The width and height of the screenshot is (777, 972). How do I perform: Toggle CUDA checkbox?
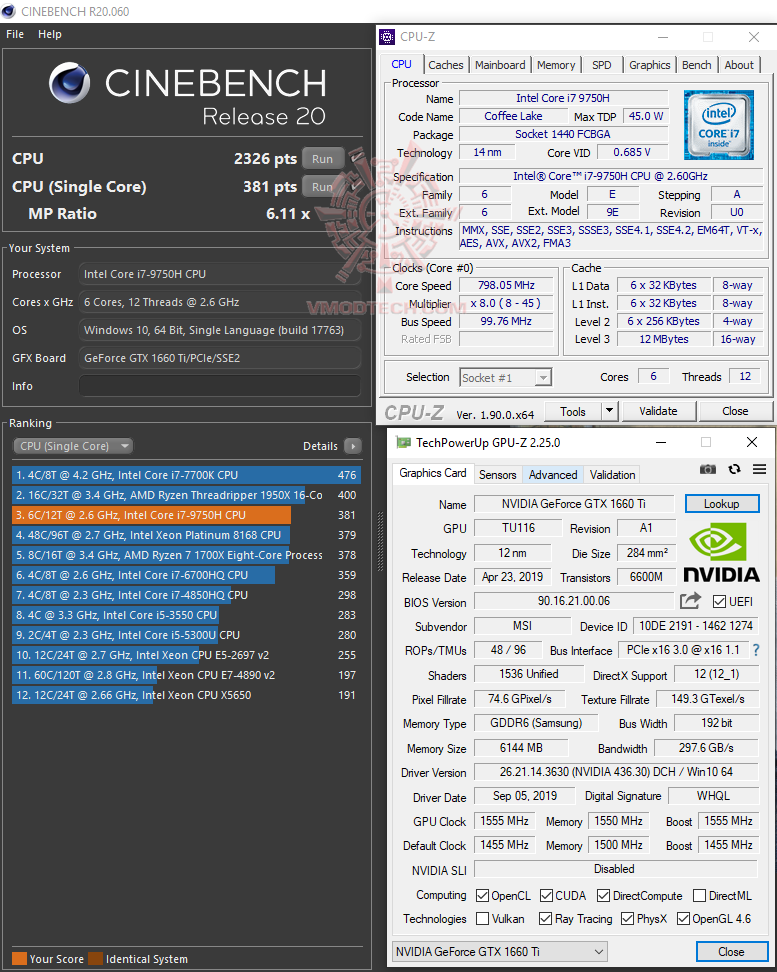(546, 896)
